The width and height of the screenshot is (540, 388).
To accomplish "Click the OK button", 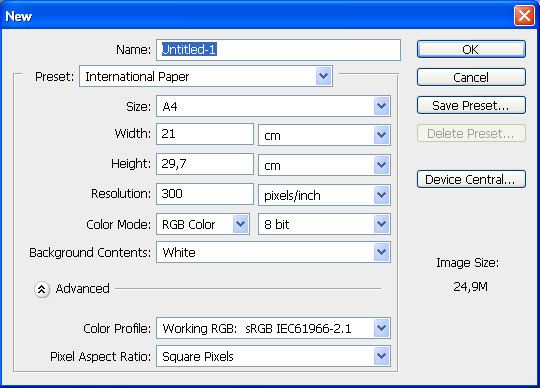I will click(x=471, y=49).
